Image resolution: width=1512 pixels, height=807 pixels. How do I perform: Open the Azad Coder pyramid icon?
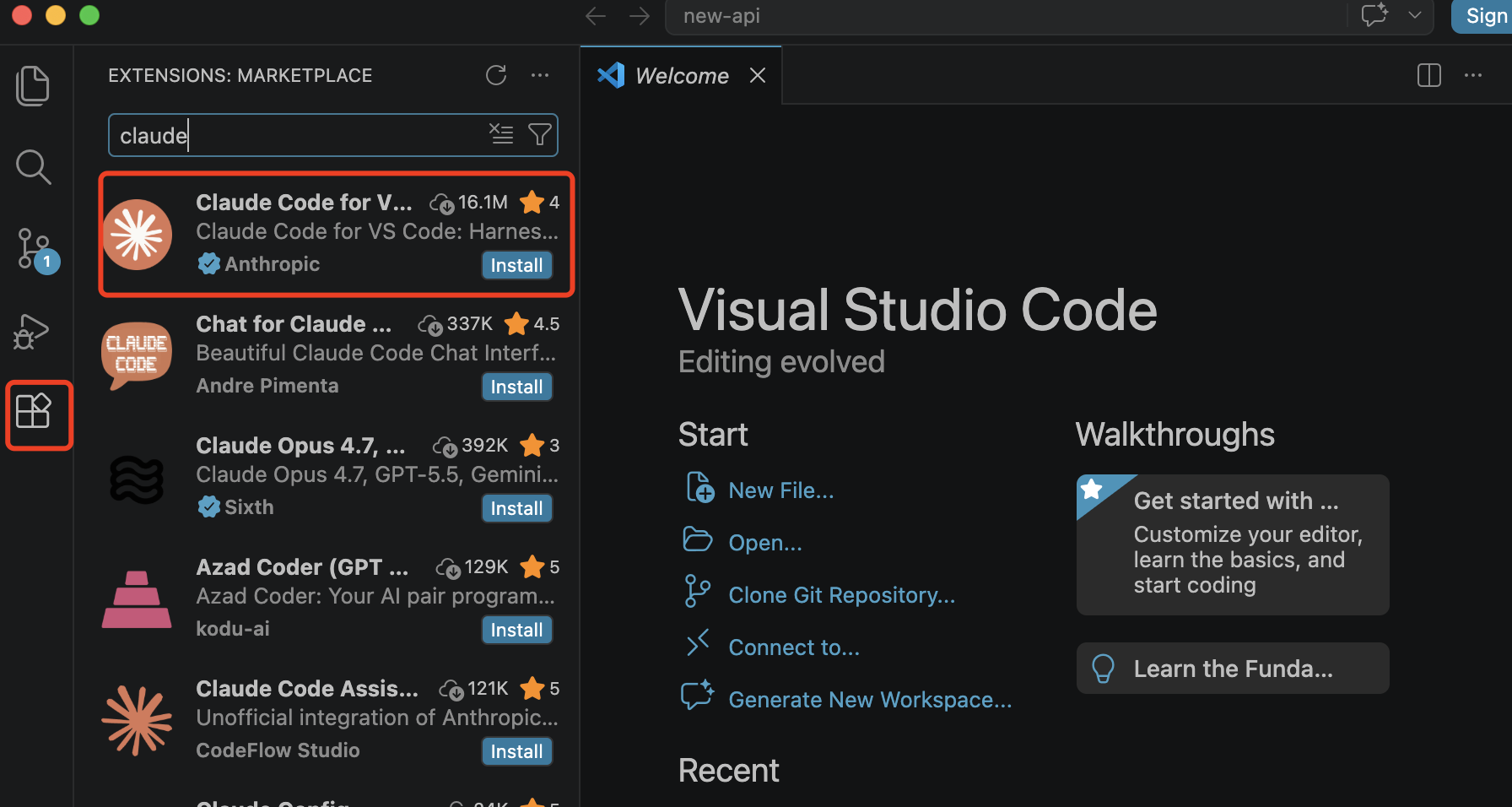click(137, 599)
